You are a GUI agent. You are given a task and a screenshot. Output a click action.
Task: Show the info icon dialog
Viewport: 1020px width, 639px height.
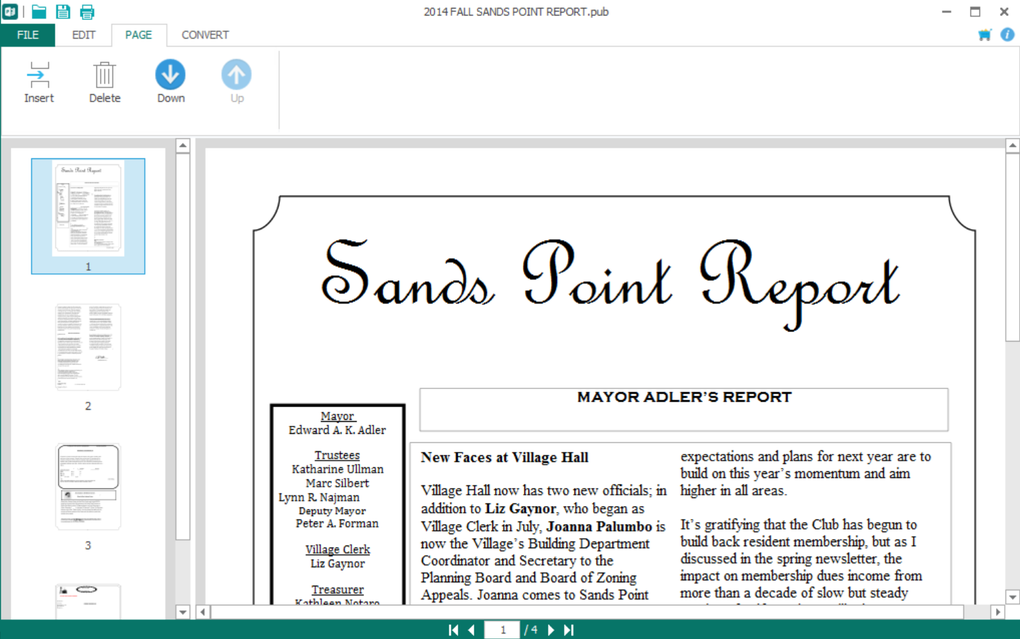coord(1007,34)
